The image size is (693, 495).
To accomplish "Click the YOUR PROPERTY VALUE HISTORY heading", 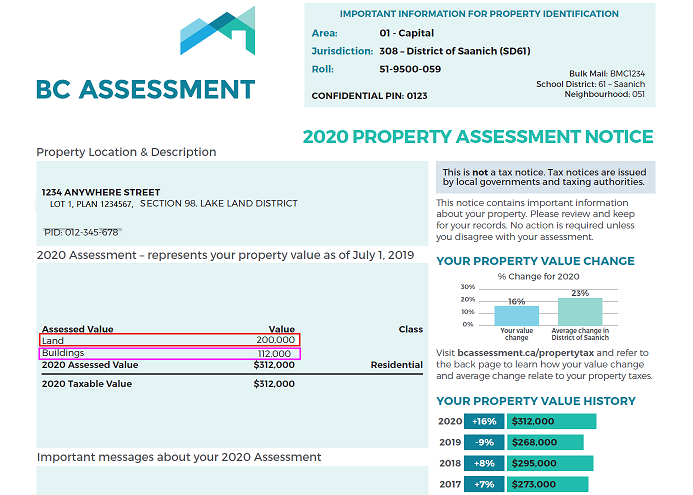I will [536, 401].
